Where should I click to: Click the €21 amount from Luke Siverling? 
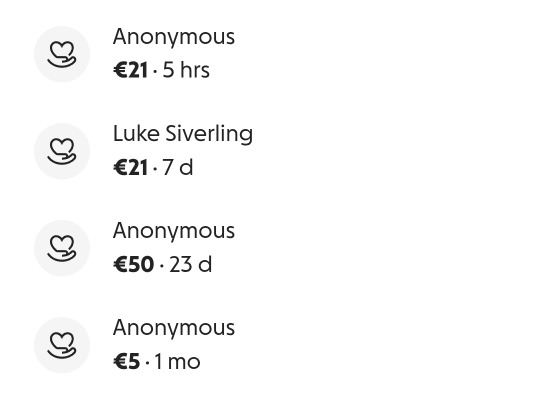pyautogui.click(x=131, y=168)
